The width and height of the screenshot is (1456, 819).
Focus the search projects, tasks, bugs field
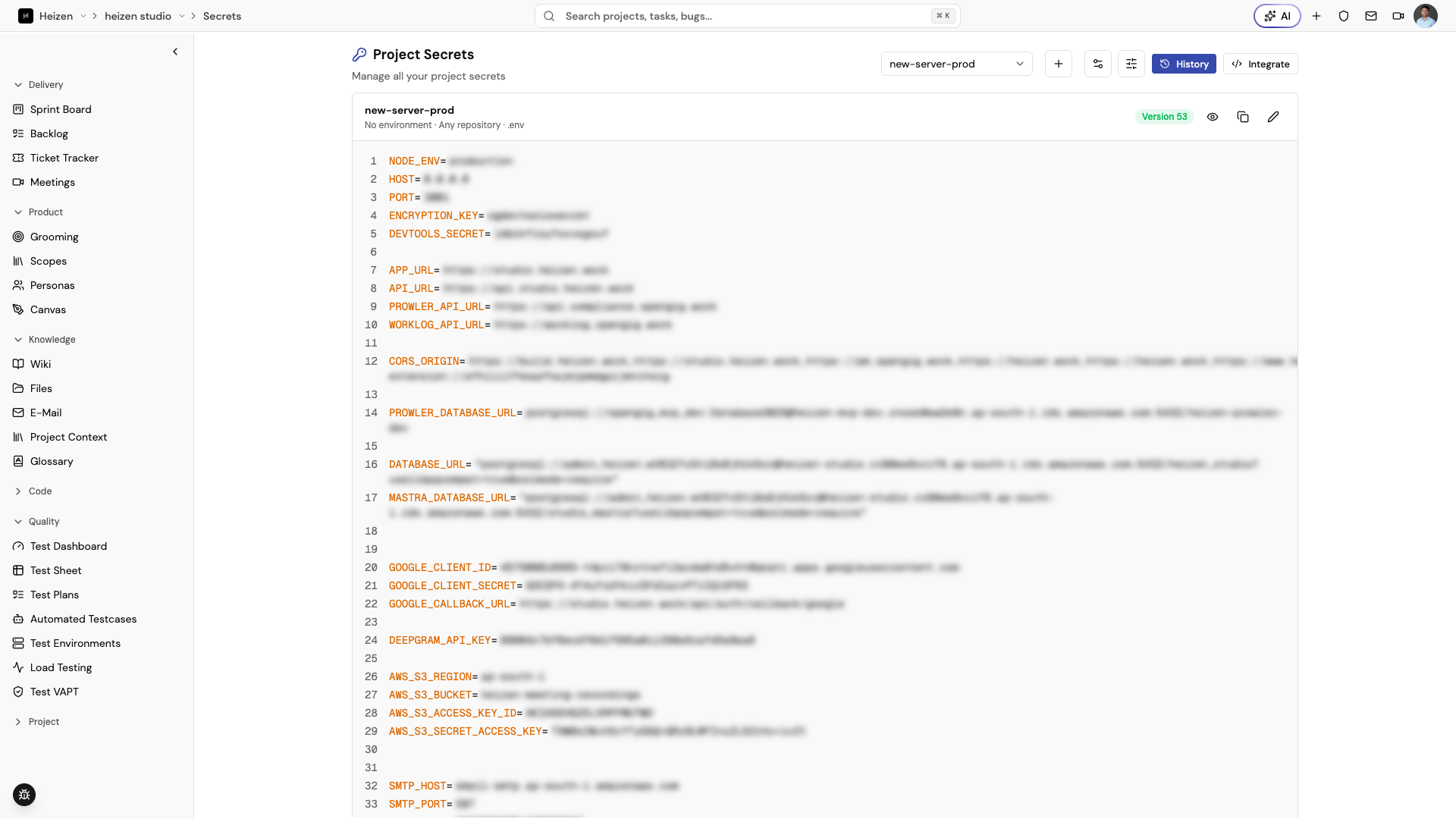[747, 16]
